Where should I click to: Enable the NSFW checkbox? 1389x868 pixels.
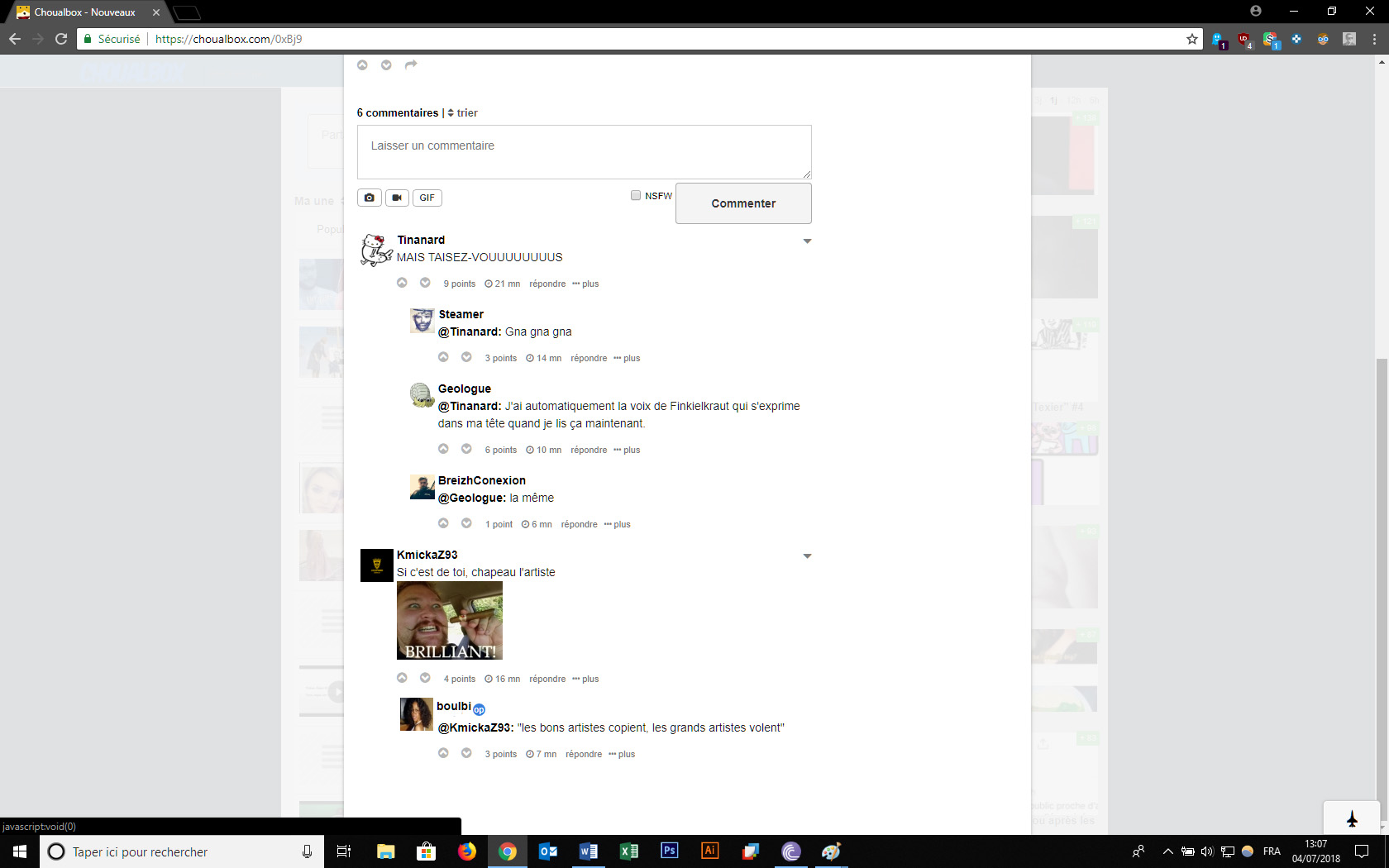click(x=636, y=196)
